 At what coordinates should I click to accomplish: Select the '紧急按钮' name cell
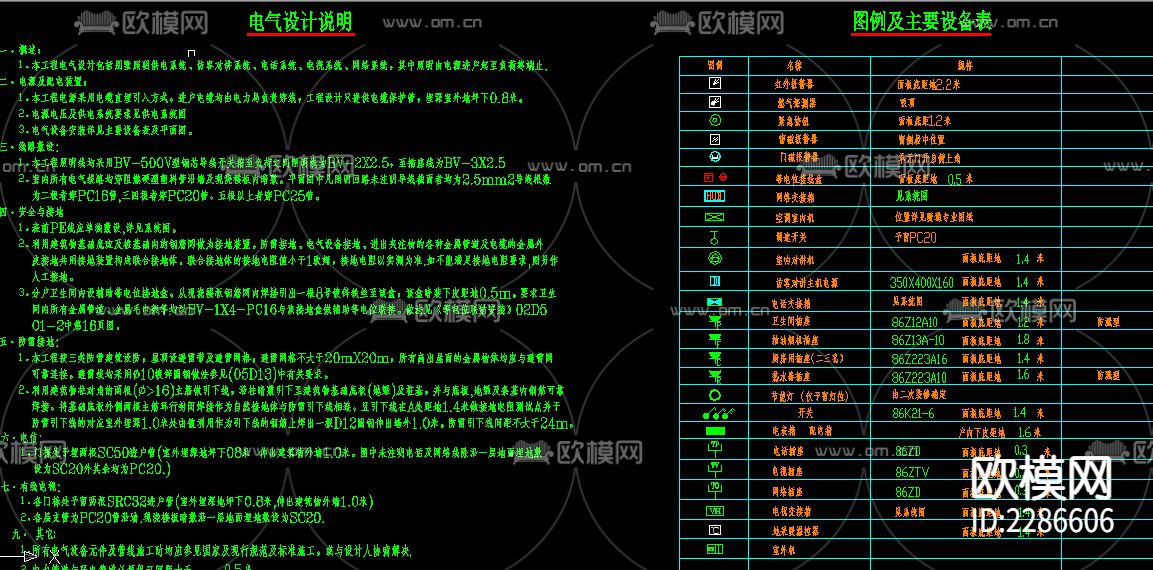click(795, 121)
